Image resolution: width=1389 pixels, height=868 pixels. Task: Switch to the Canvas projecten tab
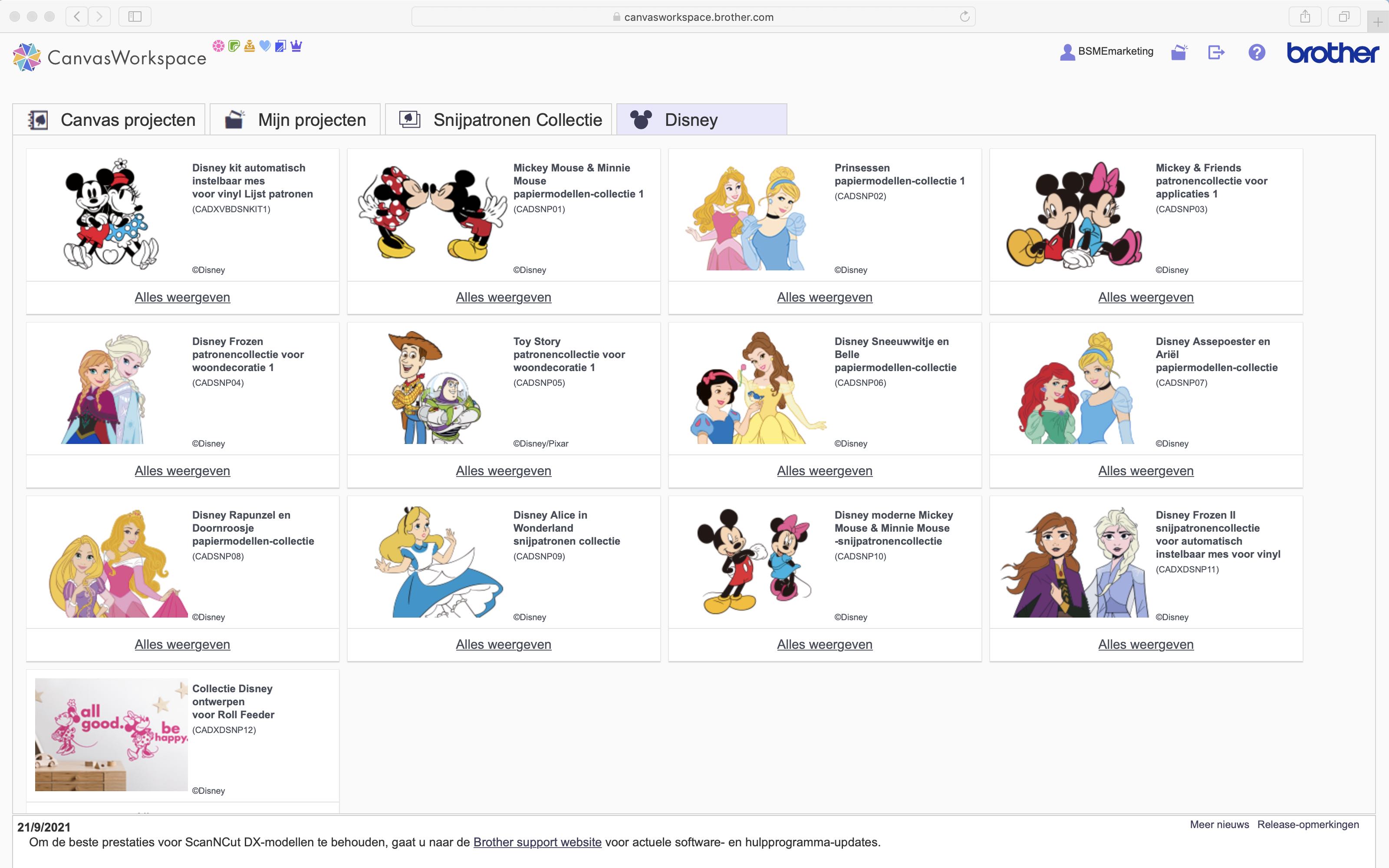tap(109, 119)
